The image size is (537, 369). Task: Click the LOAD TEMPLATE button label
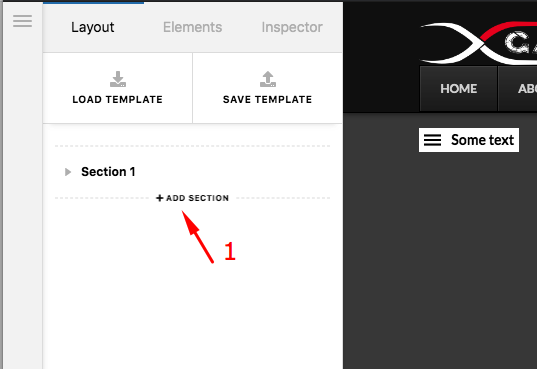(x=117, y=99)
